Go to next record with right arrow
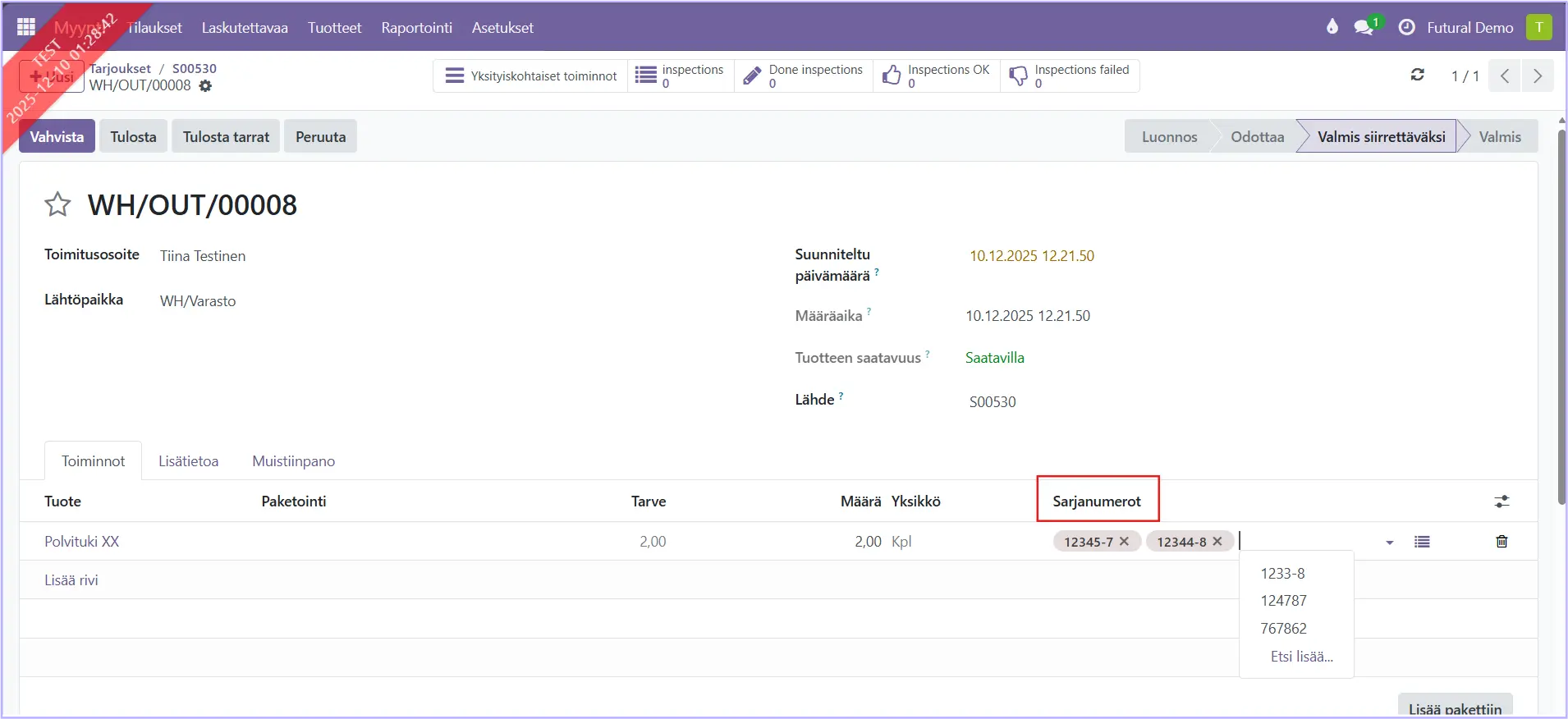Image resolution: width=1568 pixels, height=719 pixels. 1537,76
